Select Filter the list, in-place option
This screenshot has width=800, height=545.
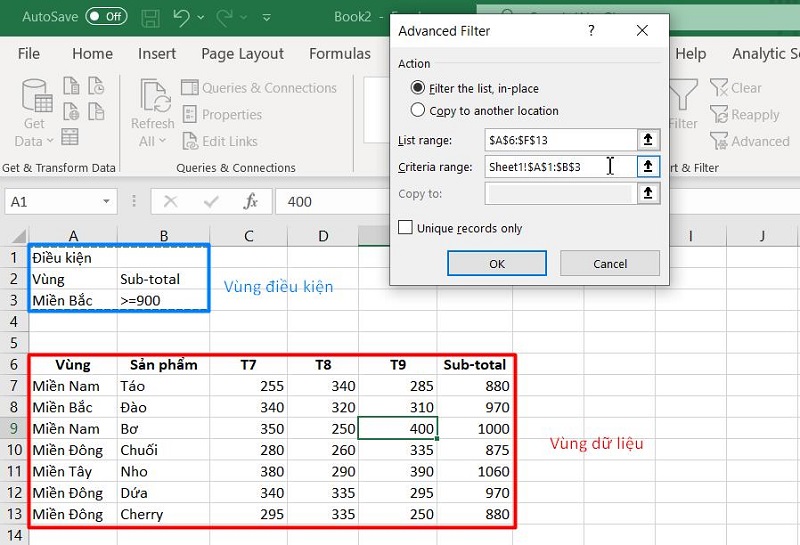418,88
